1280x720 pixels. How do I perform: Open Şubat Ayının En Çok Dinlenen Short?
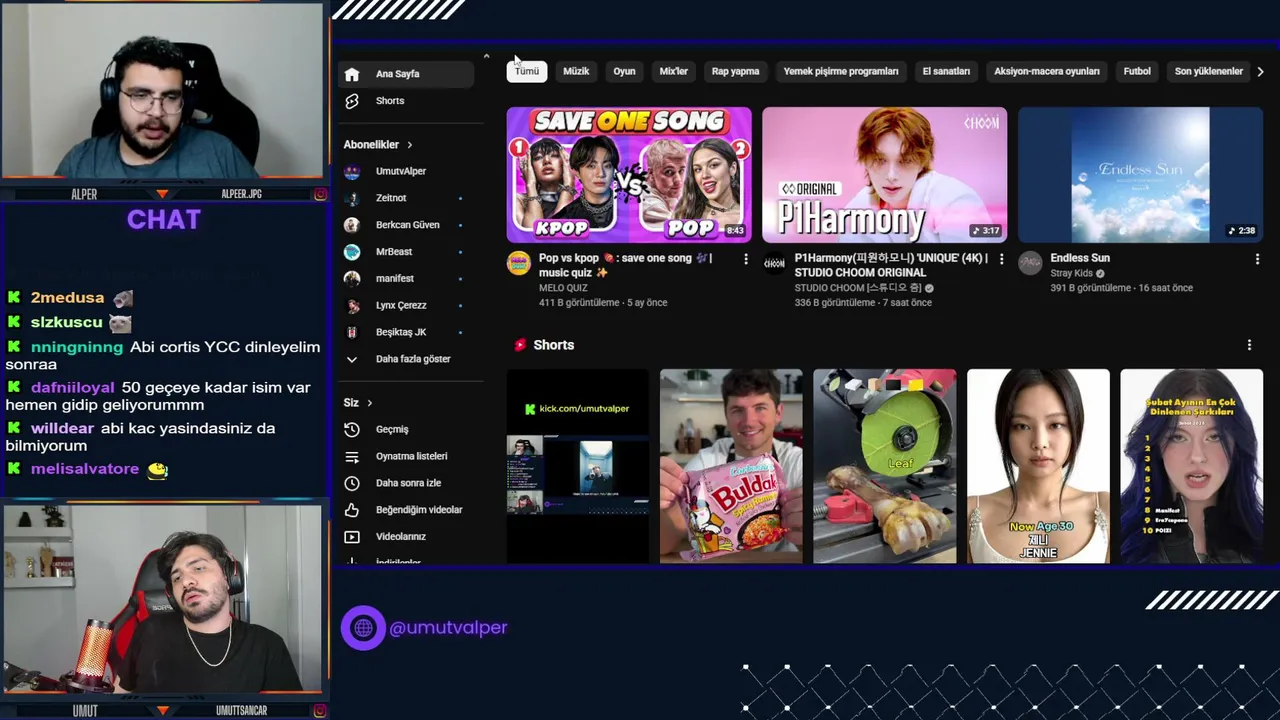[x=1191, y=466]
